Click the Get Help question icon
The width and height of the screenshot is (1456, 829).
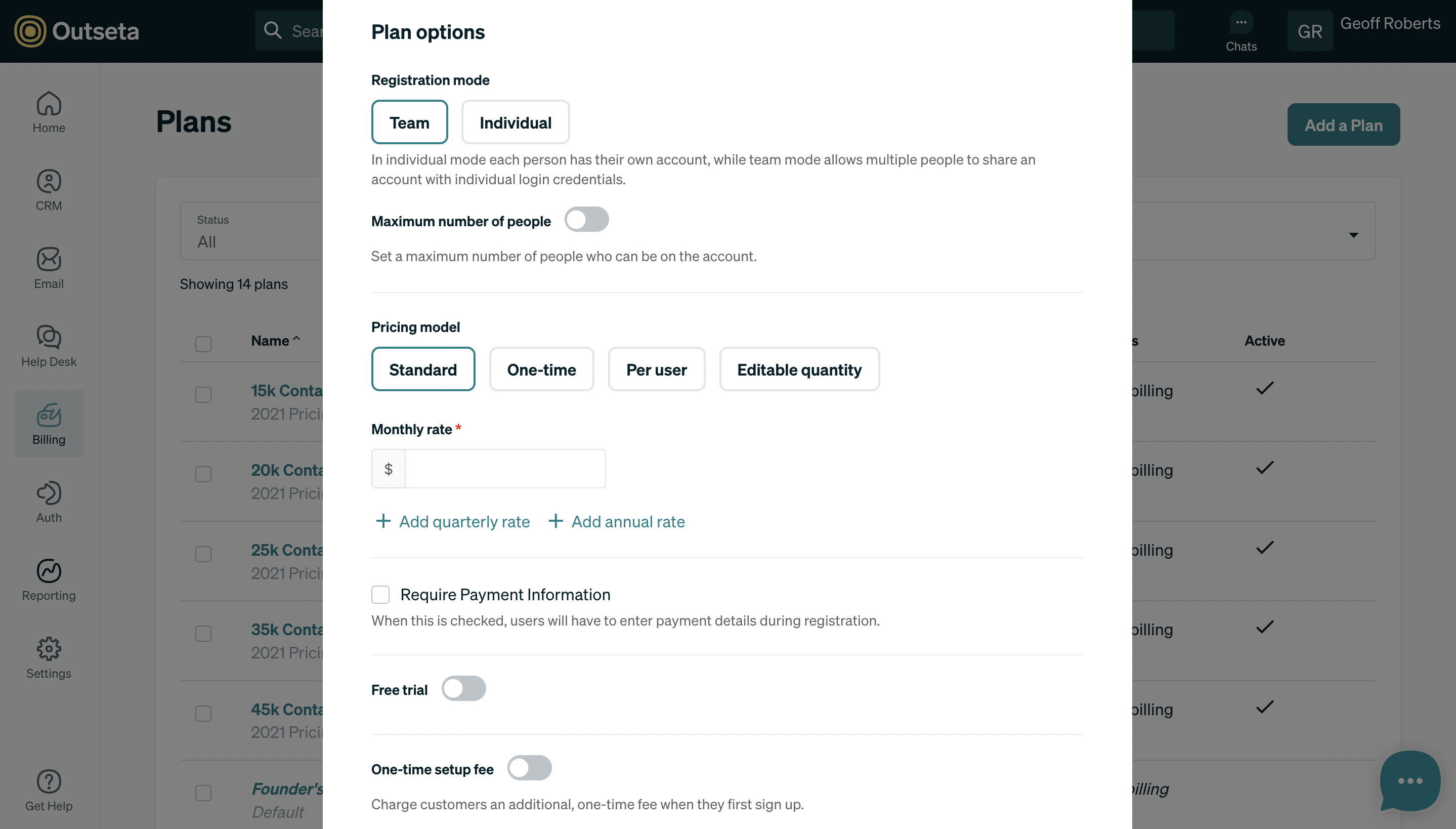(49, 782)
